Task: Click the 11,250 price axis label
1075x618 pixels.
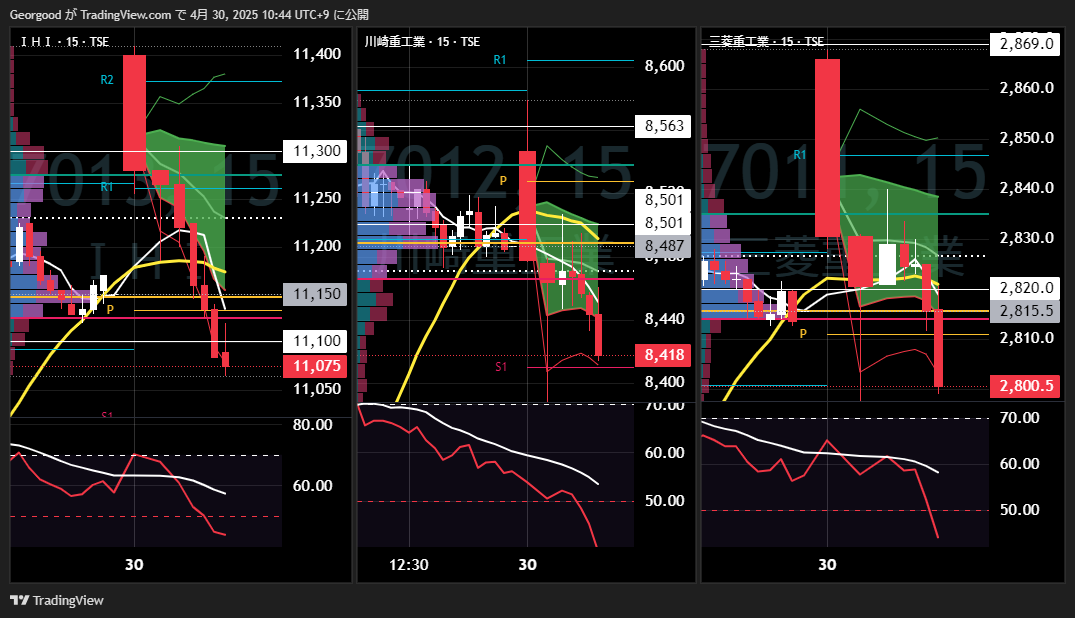Action: (317, 198)
